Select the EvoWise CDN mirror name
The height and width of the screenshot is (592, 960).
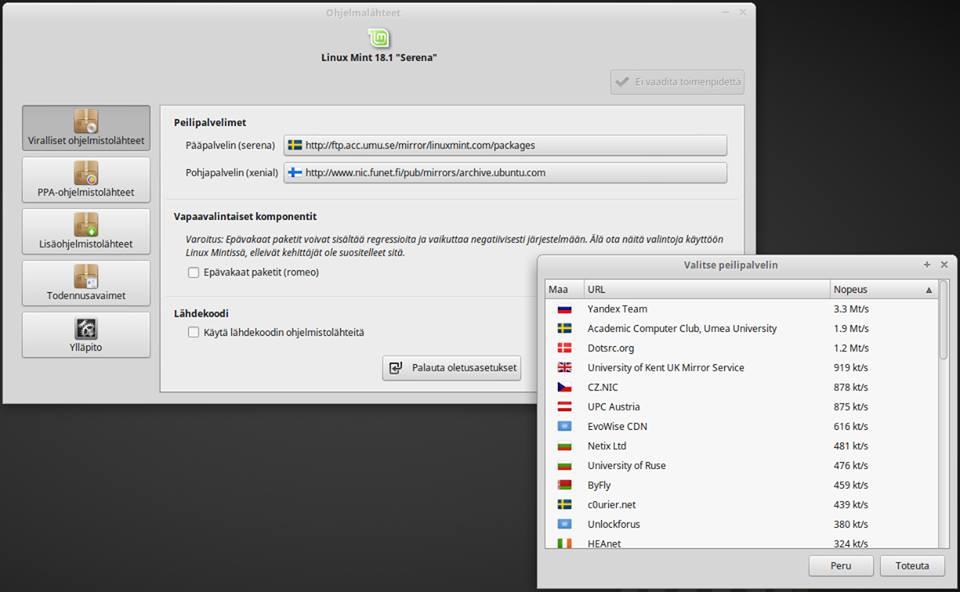point(617,427)
